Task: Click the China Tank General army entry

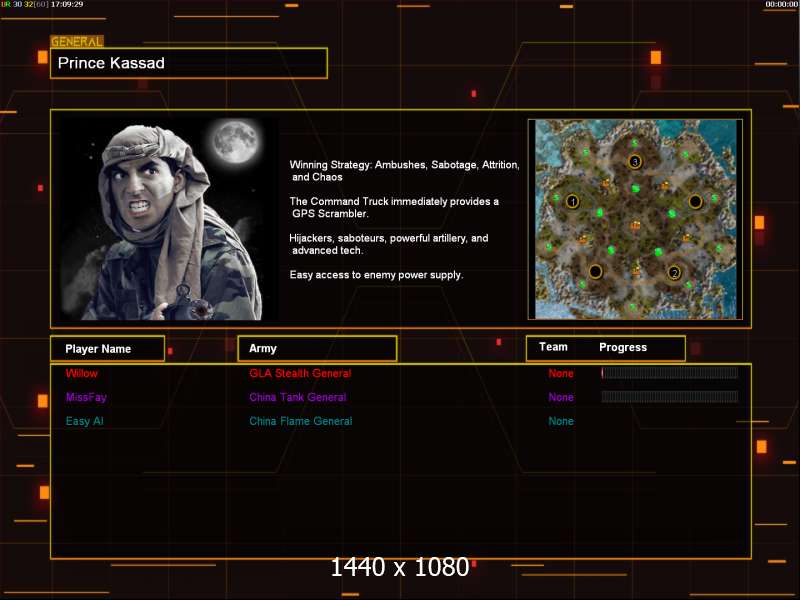Action: [x=298, y=397]
